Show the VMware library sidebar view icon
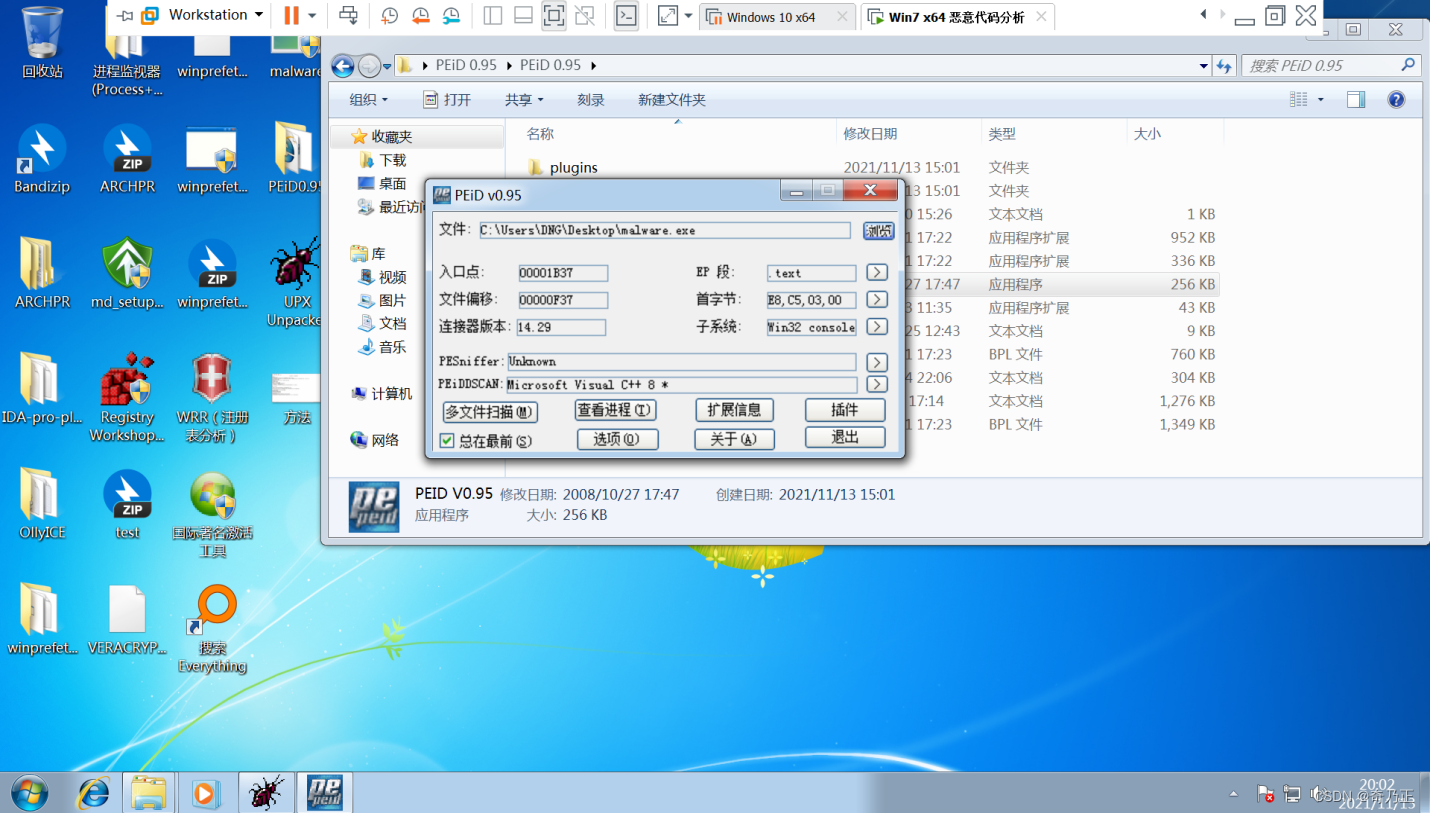1430x813 pixels. tap(492, 15)
